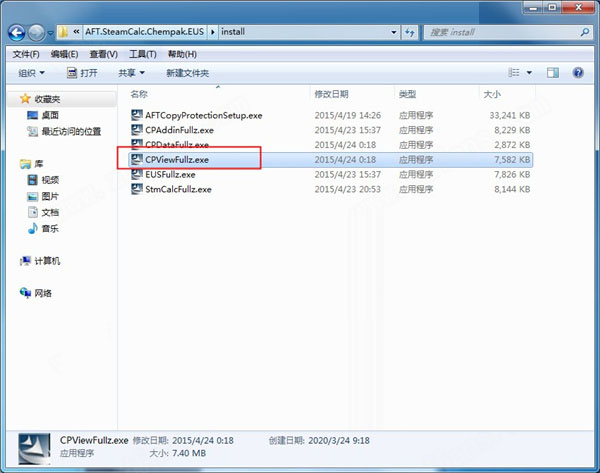
Task: Click the folder icon in the address bar
Action: point(63,32)
